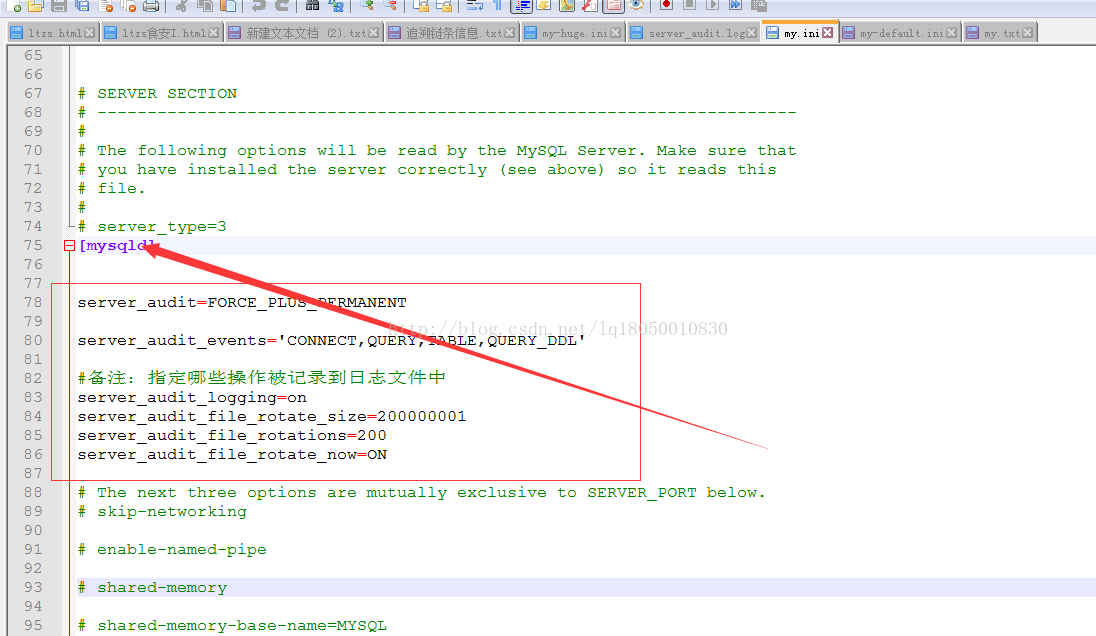Switch to the my-huge.ini tab
The height and width of the screenshot is (636, 1096).
tap(572, 33)
